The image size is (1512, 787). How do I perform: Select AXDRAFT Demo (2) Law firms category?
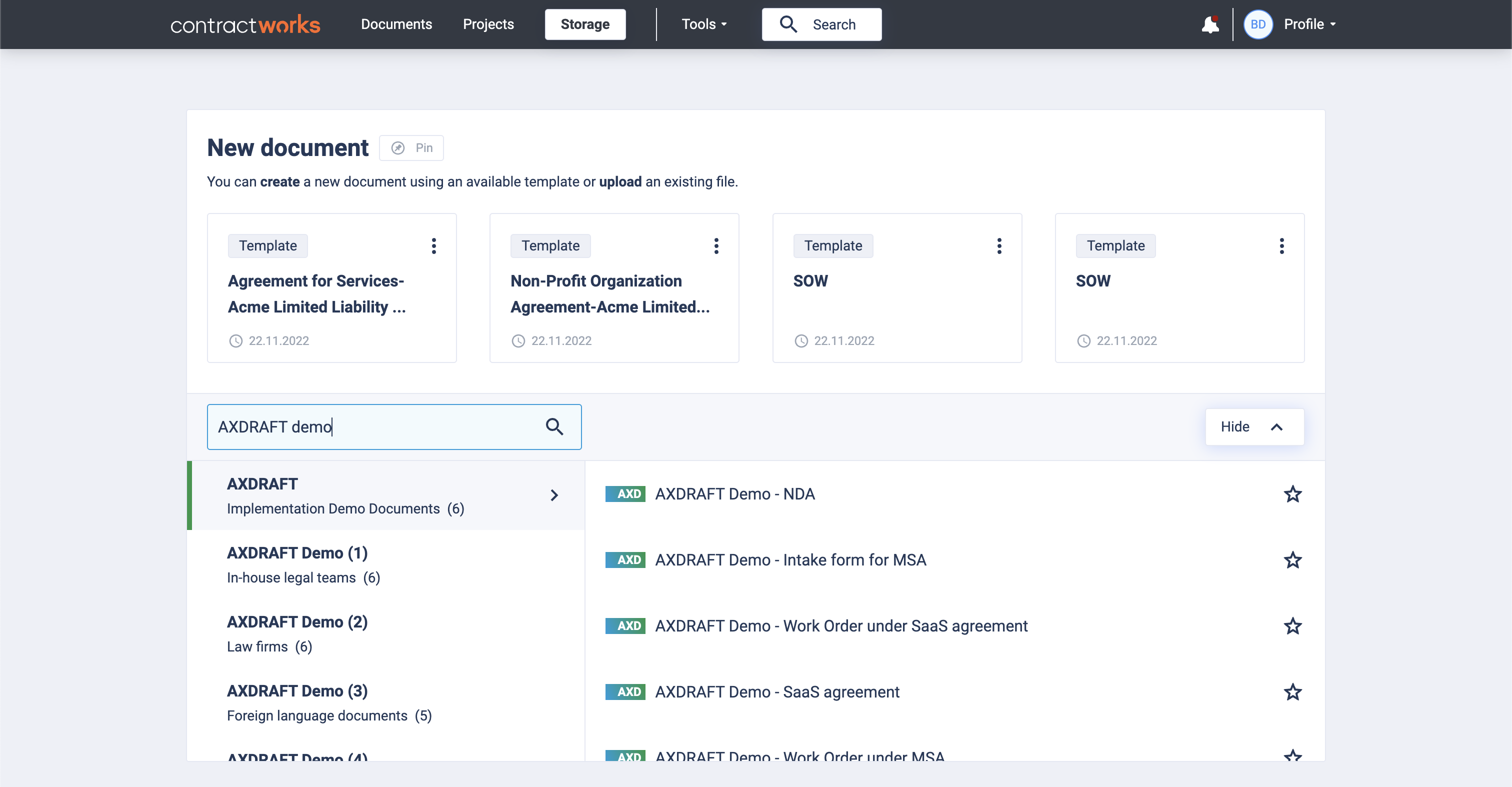pyautogui.click(x=385, y=634)
